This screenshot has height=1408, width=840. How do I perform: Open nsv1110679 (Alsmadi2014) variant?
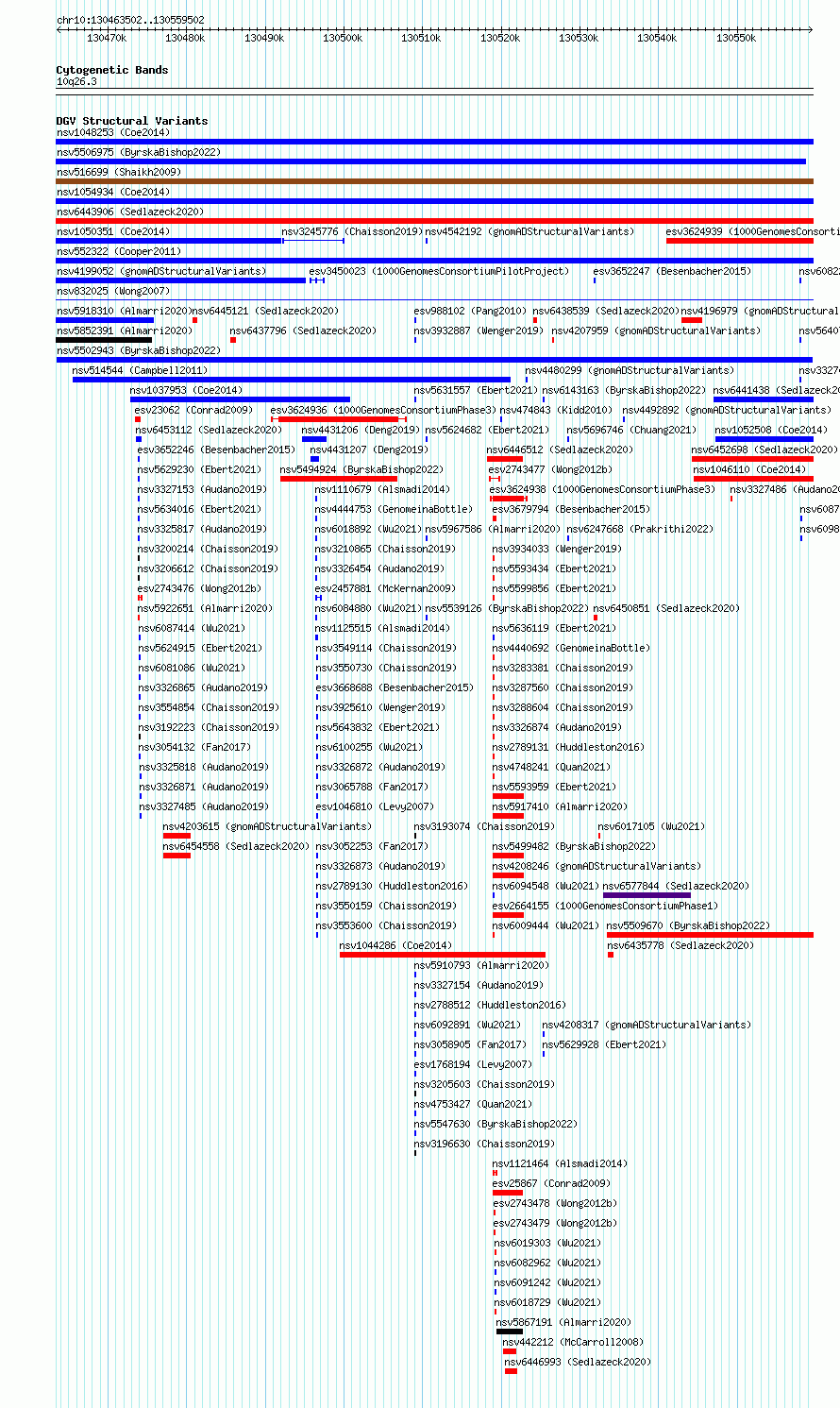(382, 490)
